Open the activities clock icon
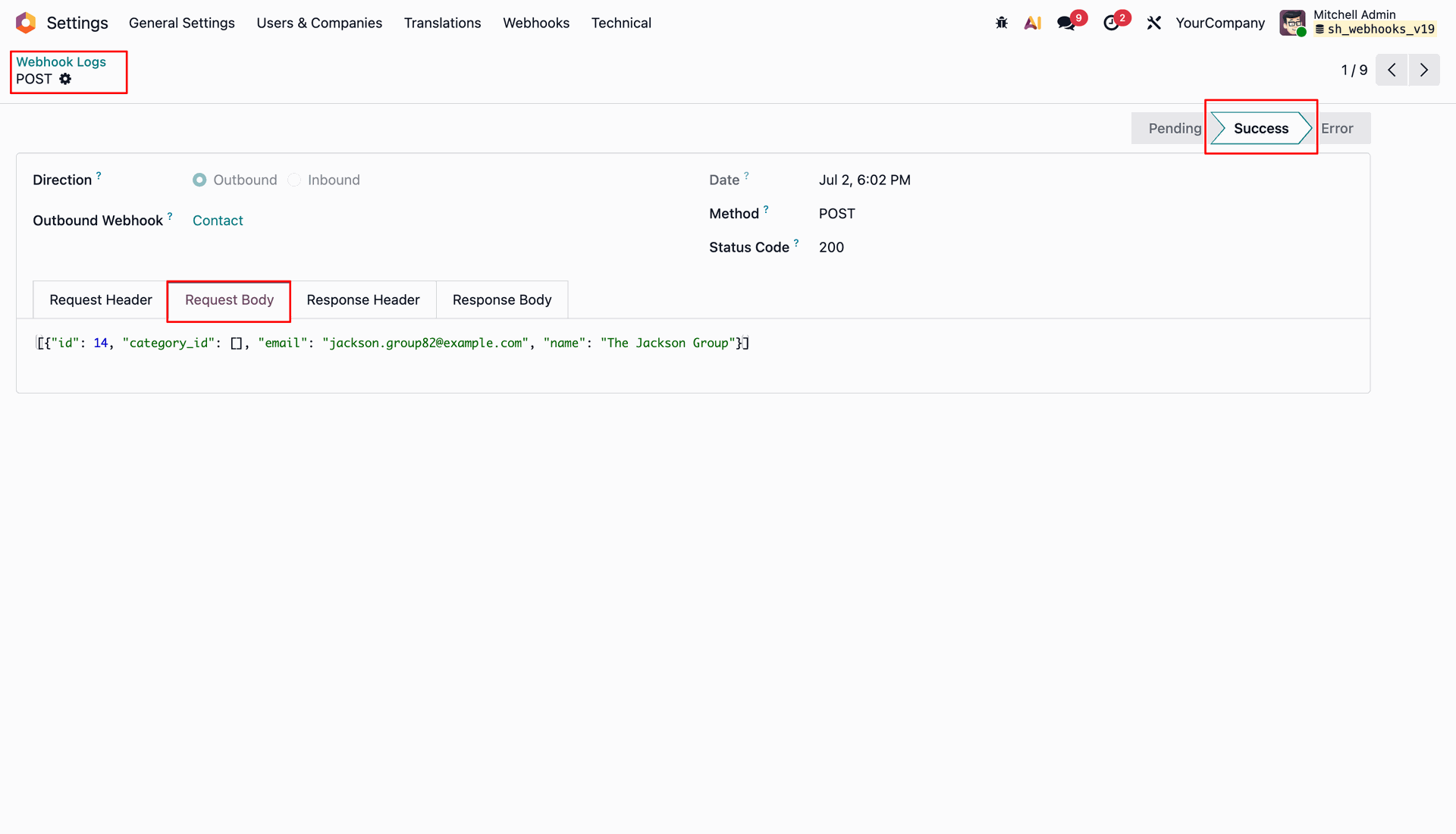Image resolution: width=1456 pixels, height=834 pixels. 1111,23
